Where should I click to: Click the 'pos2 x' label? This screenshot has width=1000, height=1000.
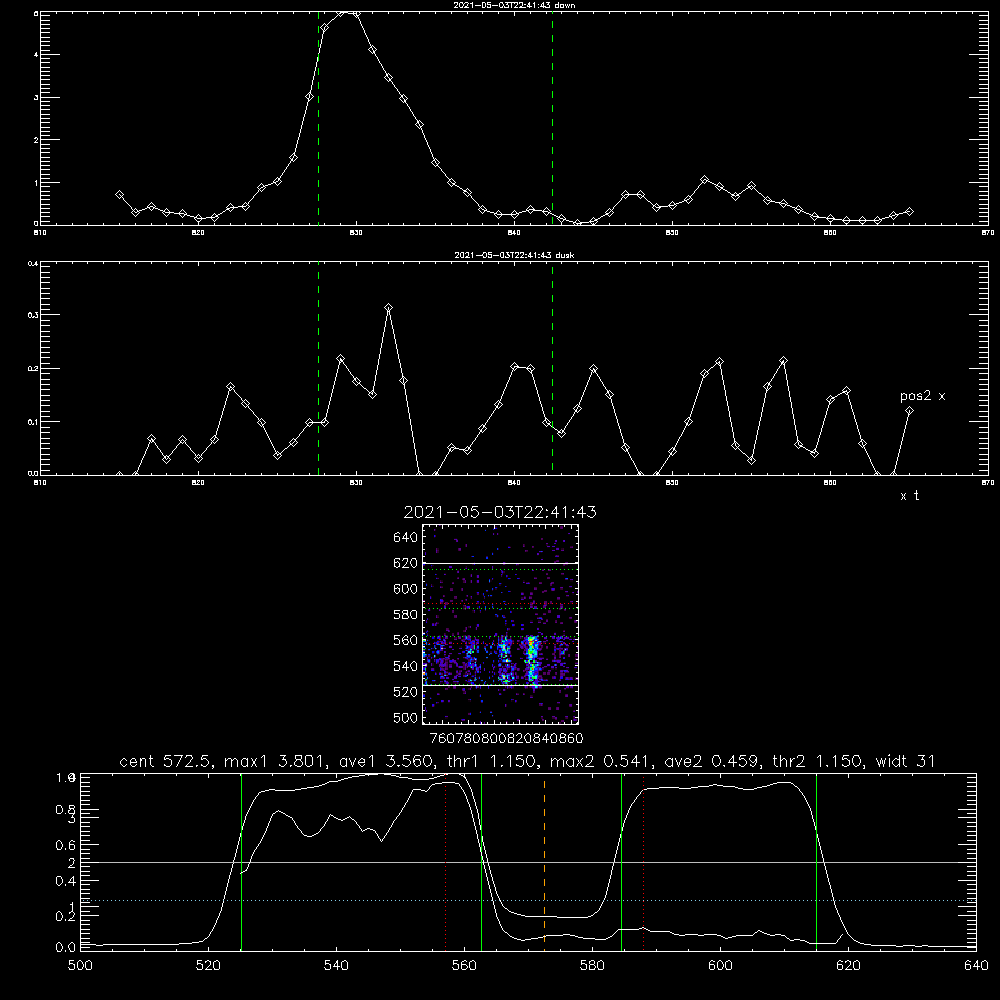922,396
